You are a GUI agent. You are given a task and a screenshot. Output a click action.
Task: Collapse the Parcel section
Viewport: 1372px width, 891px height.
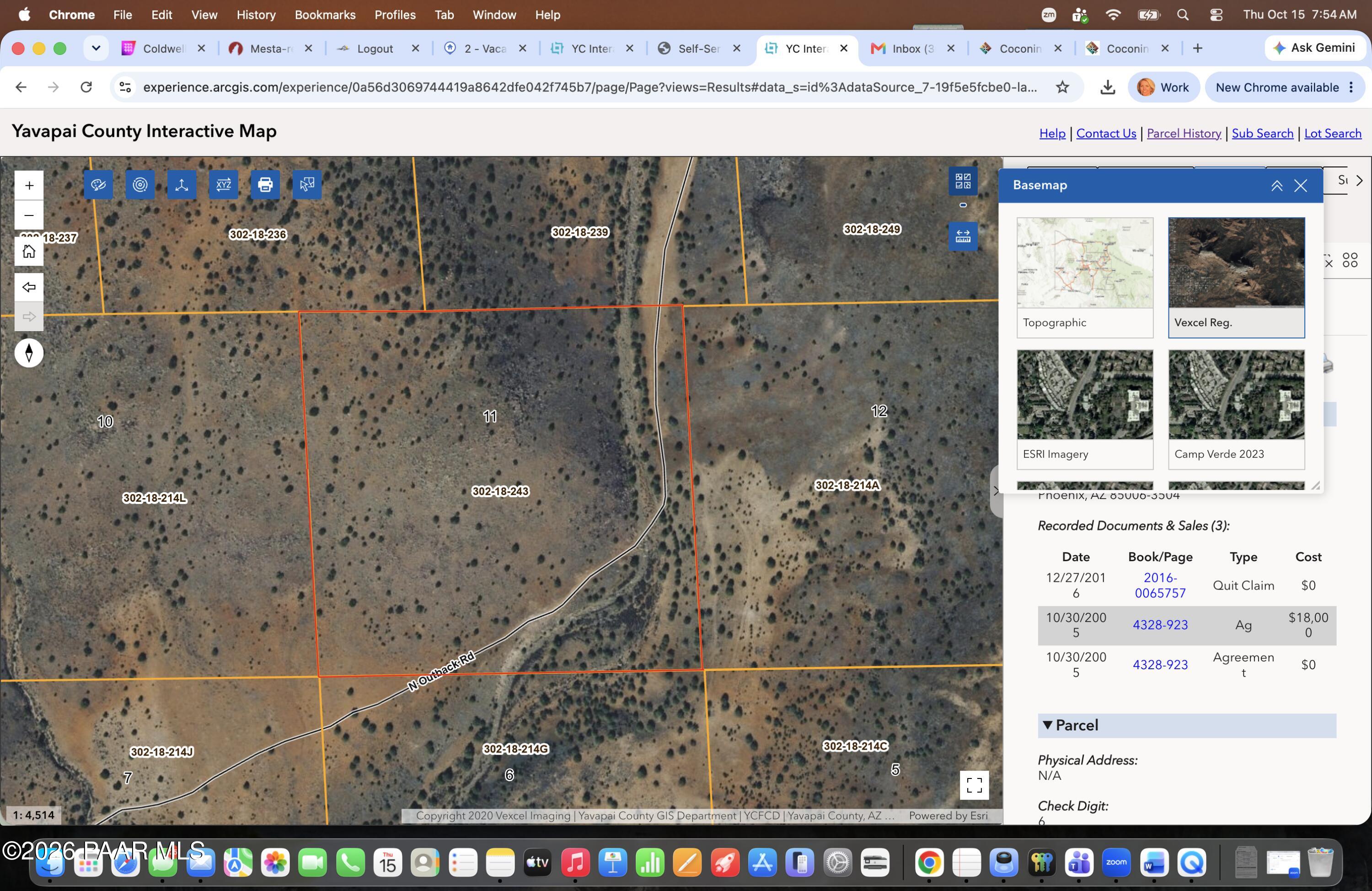[x=1187, y=725]
